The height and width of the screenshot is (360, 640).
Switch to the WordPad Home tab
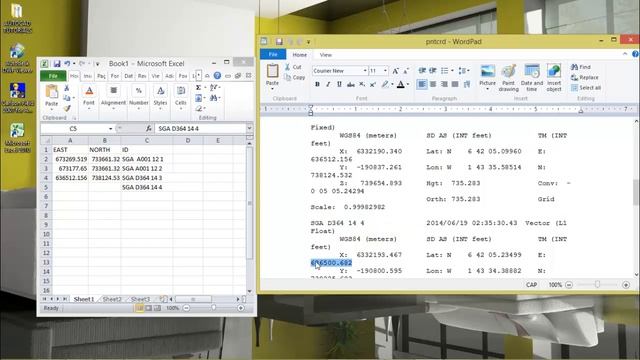point(299,55)
